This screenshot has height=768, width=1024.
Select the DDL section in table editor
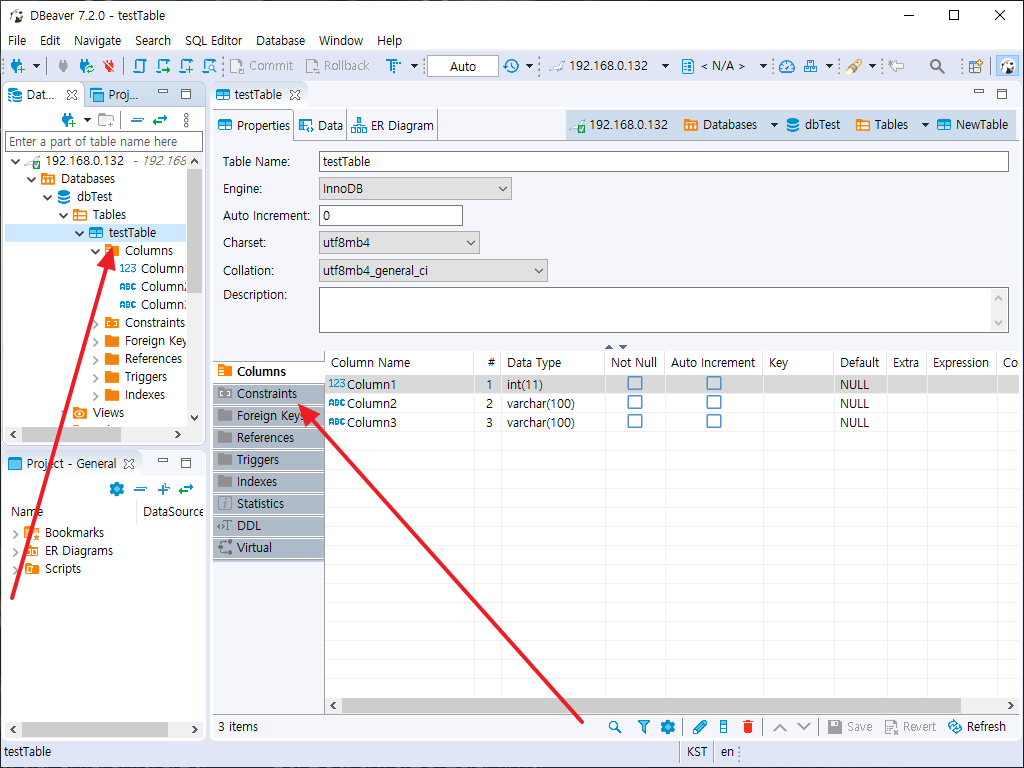click(x=268, y=526)
